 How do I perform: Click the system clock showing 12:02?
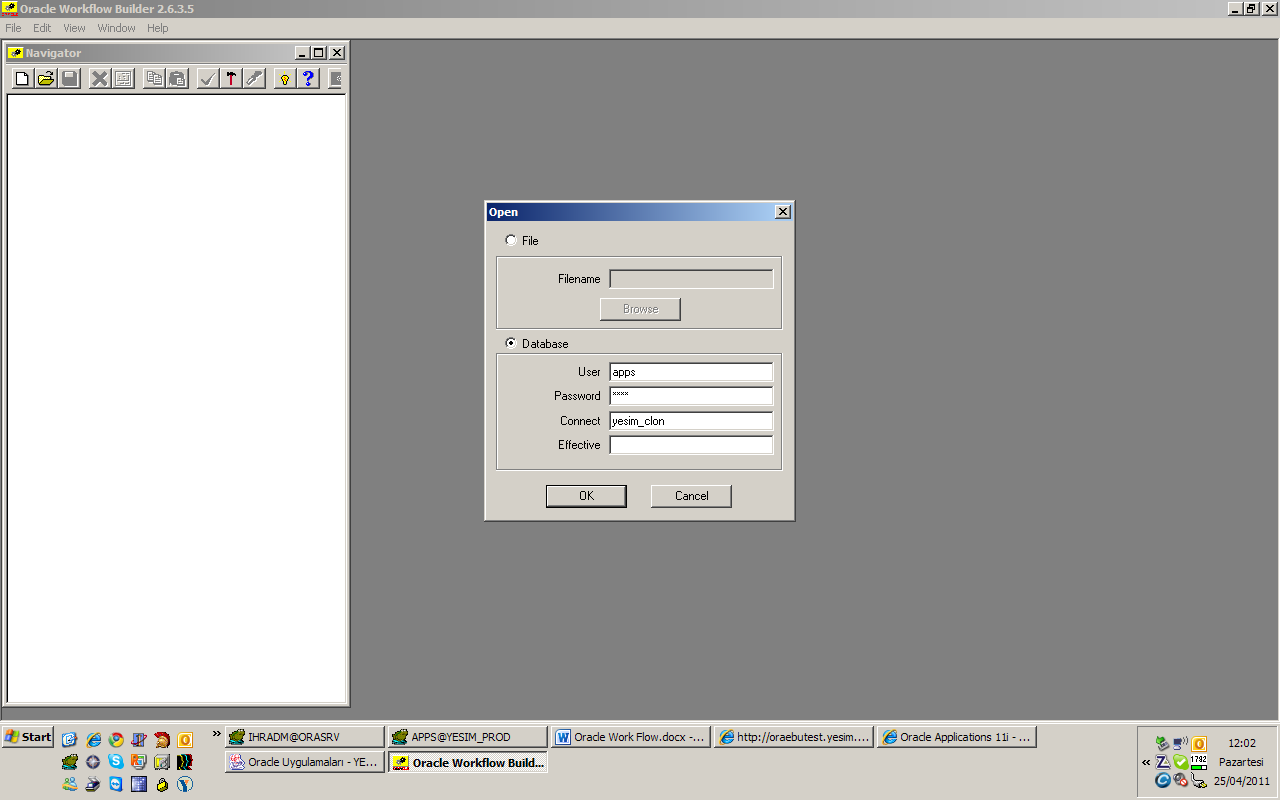(x=1242, y=743)
